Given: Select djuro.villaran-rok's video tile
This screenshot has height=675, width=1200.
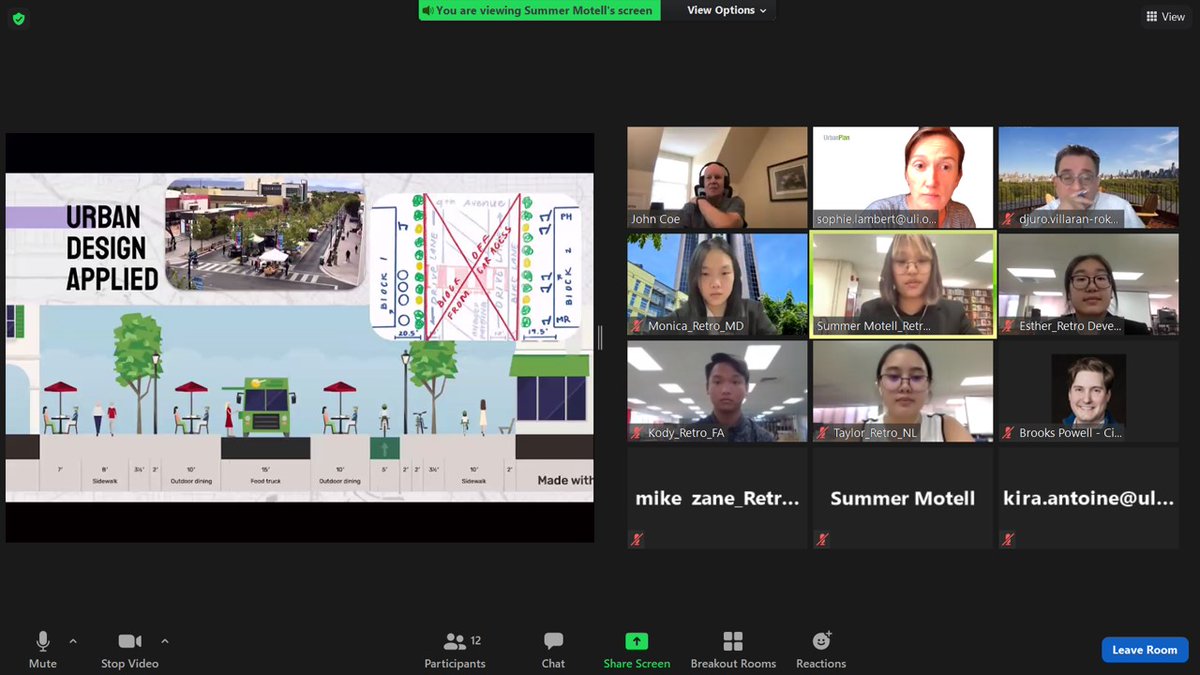Looking at the screenshot, I should (1088, 178).
